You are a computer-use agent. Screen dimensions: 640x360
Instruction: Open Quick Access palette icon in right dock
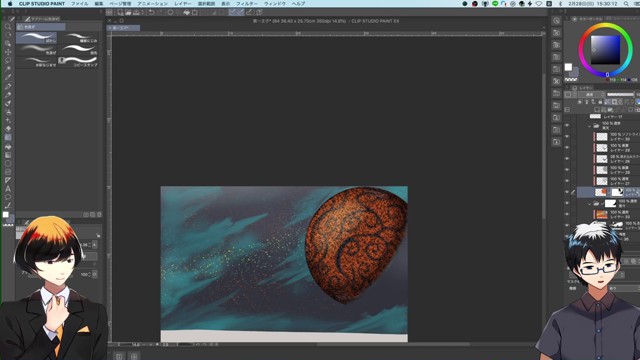pos(556,20)
